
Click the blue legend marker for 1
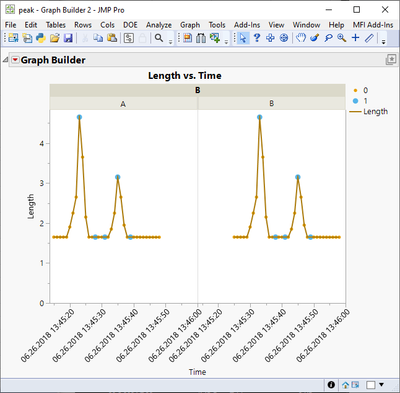pyautogui.click(x=355, y=101)
